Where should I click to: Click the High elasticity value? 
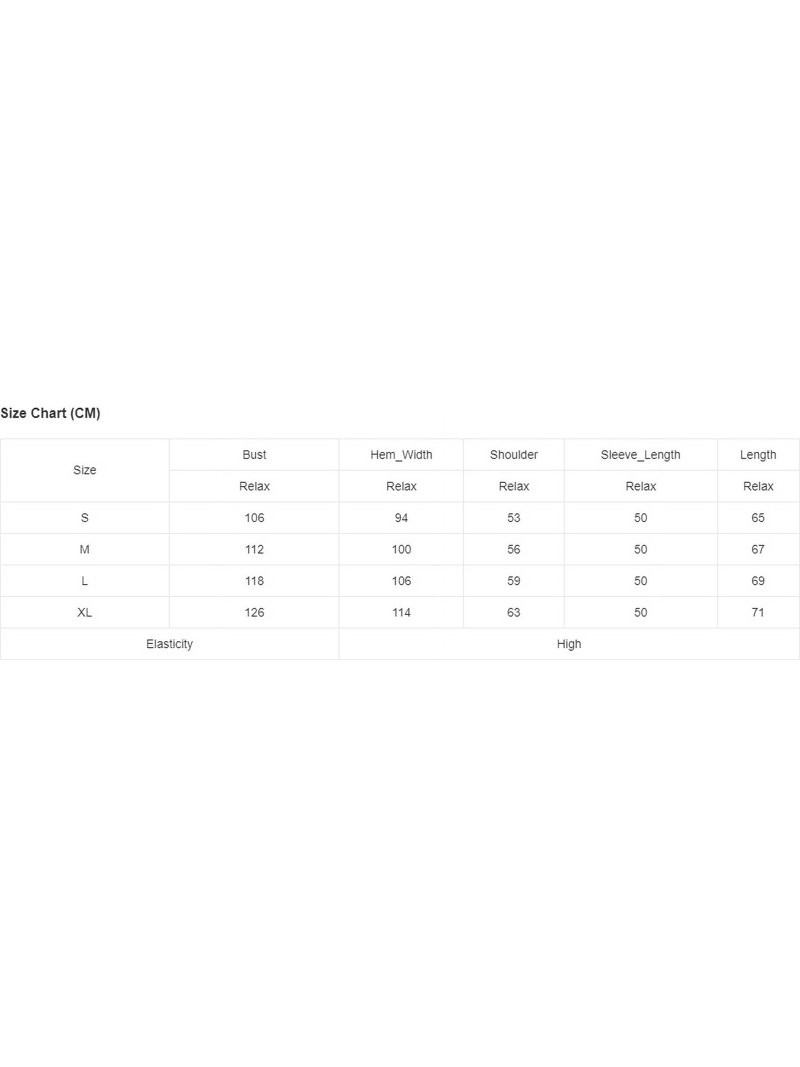[569, 644]
